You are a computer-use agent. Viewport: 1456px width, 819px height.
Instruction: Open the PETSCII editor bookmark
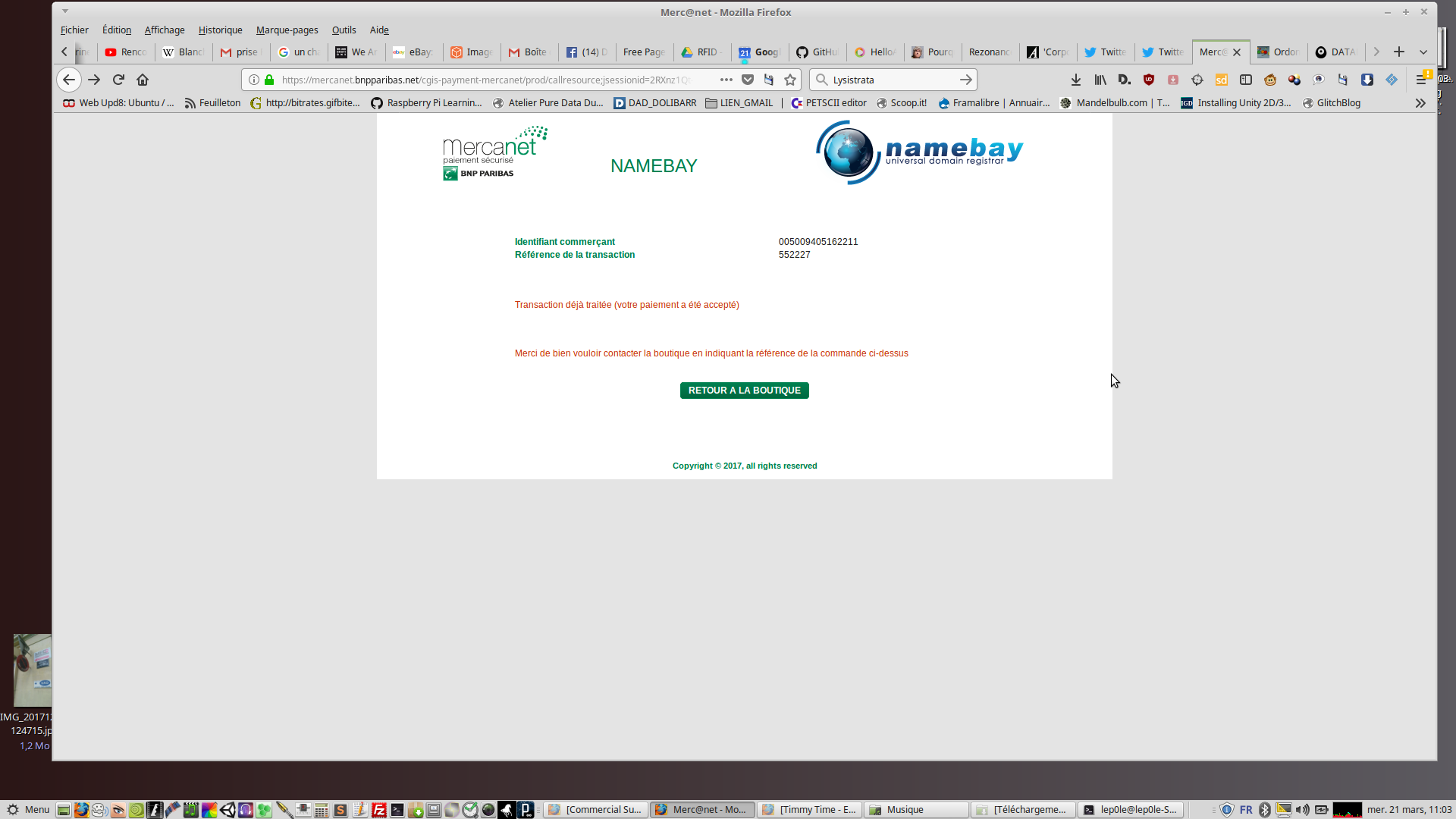coord(829,103)
